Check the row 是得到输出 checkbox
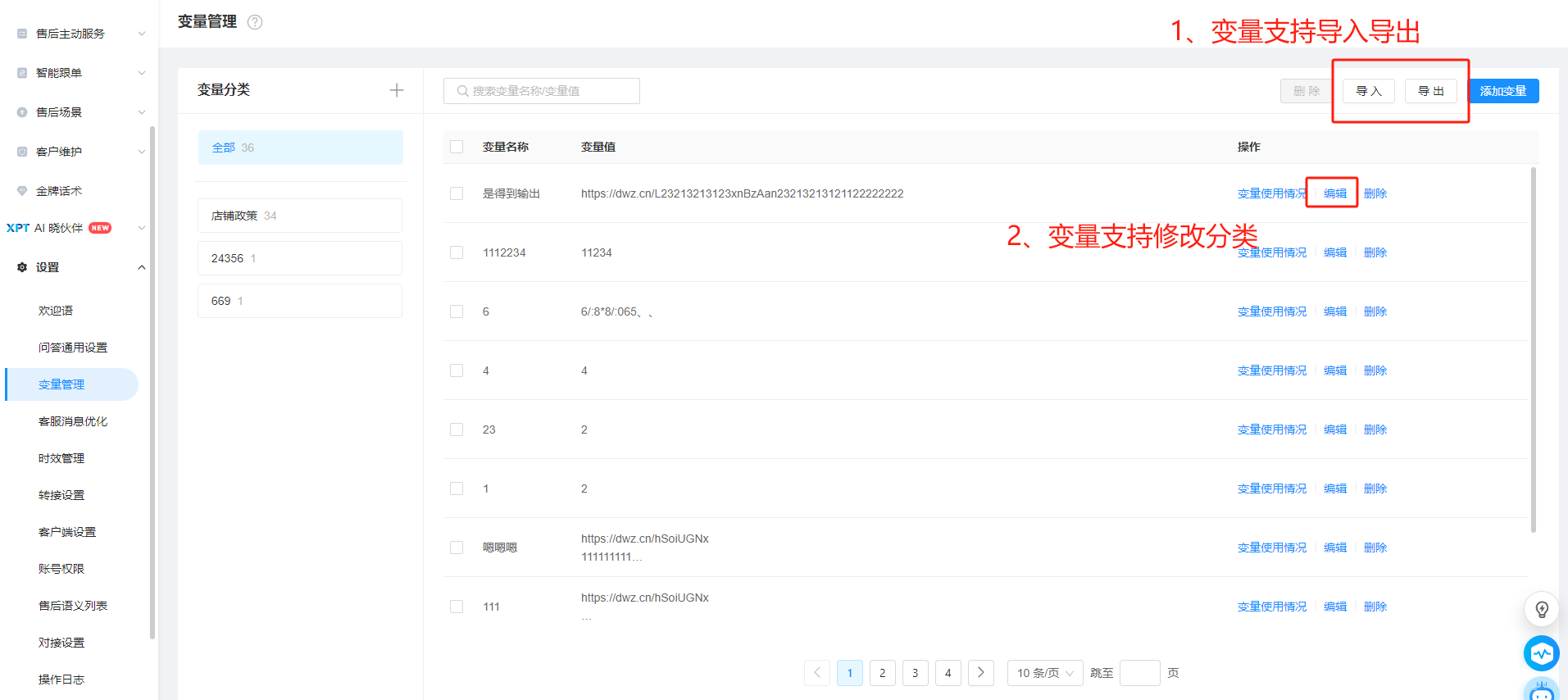Viewport: 1568px width, 700px height. pos(457,193)
